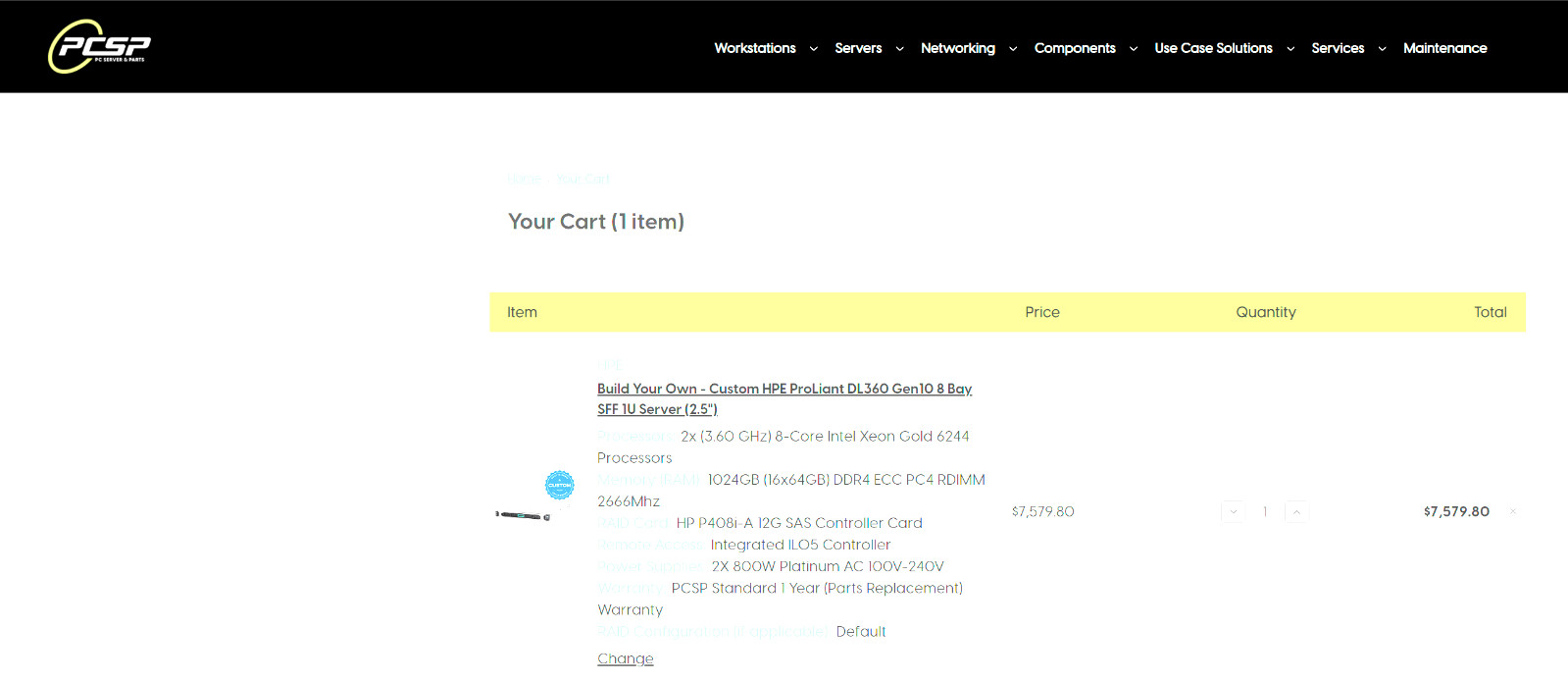Screen dimensions: 1568x681
Task: Expand the Use Case Solutions chevron
Action: (1290, 48)
